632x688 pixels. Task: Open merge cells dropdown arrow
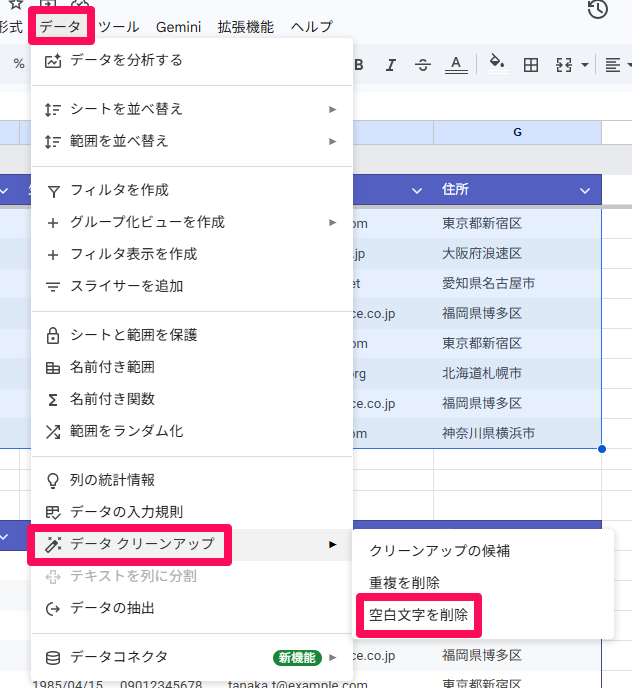(x=585, y=65)
